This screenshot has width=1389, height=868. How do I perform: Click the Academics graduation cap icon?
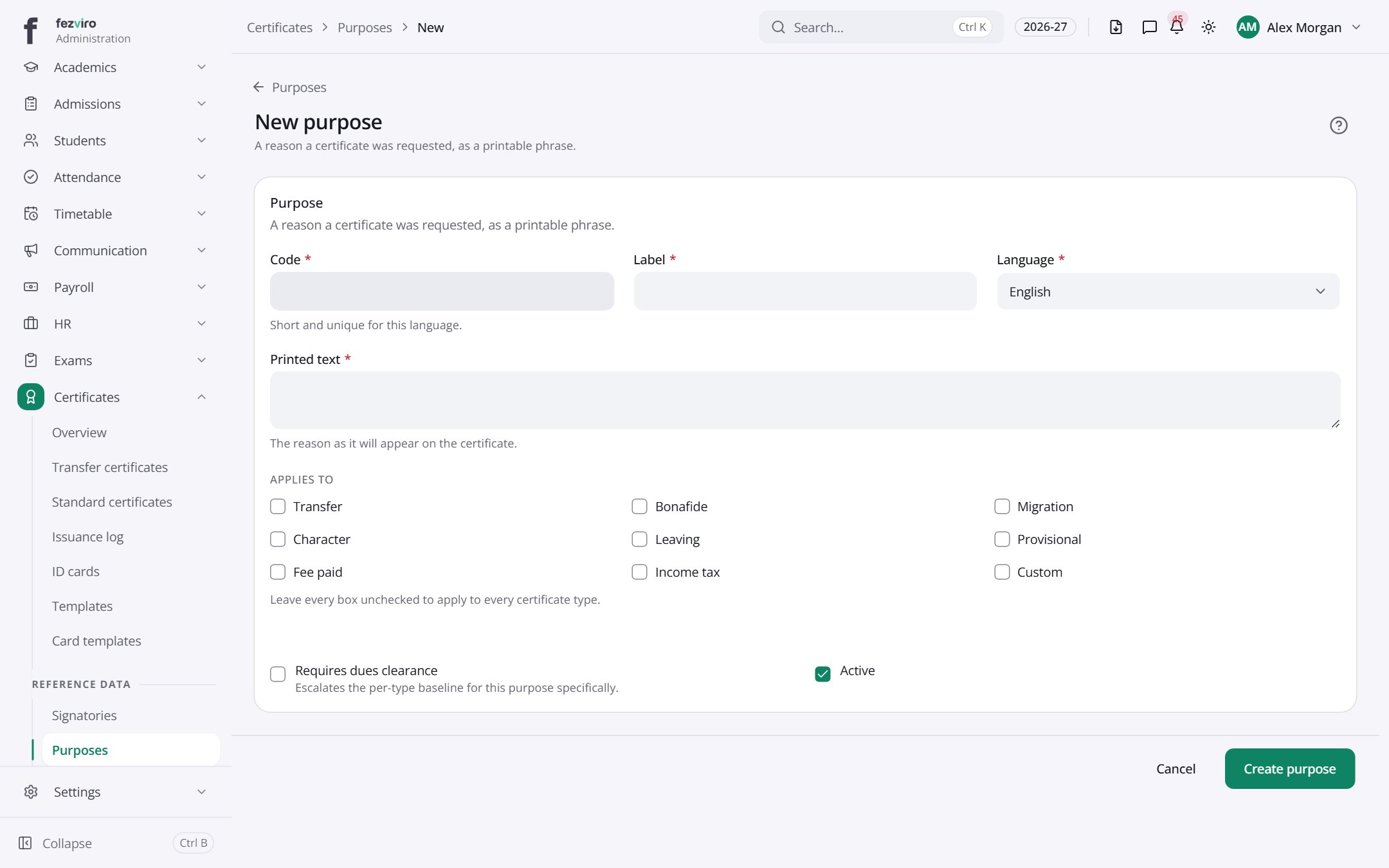pyautogui.click(x=31, y=68)
